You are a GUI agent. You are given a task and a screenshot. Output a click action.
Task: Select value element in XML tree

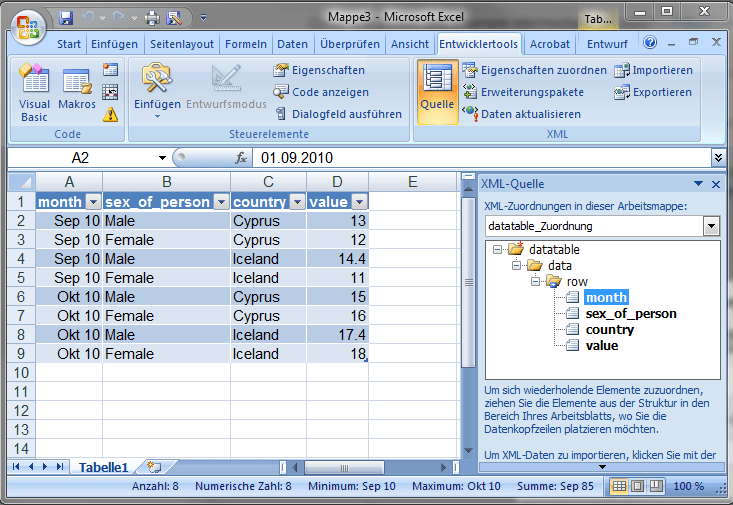pos(602,346)
